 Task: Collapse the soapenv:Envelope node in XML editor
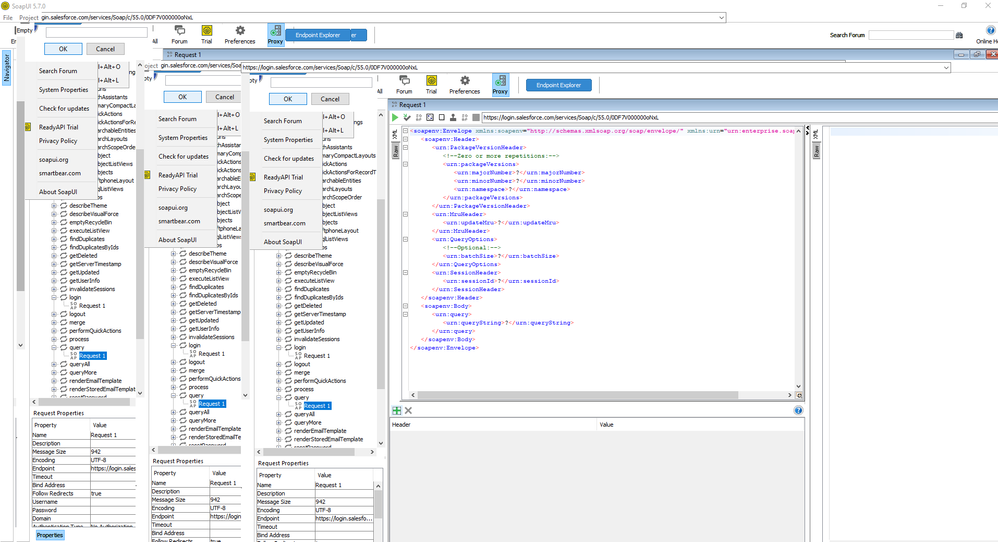pos(404,132)
